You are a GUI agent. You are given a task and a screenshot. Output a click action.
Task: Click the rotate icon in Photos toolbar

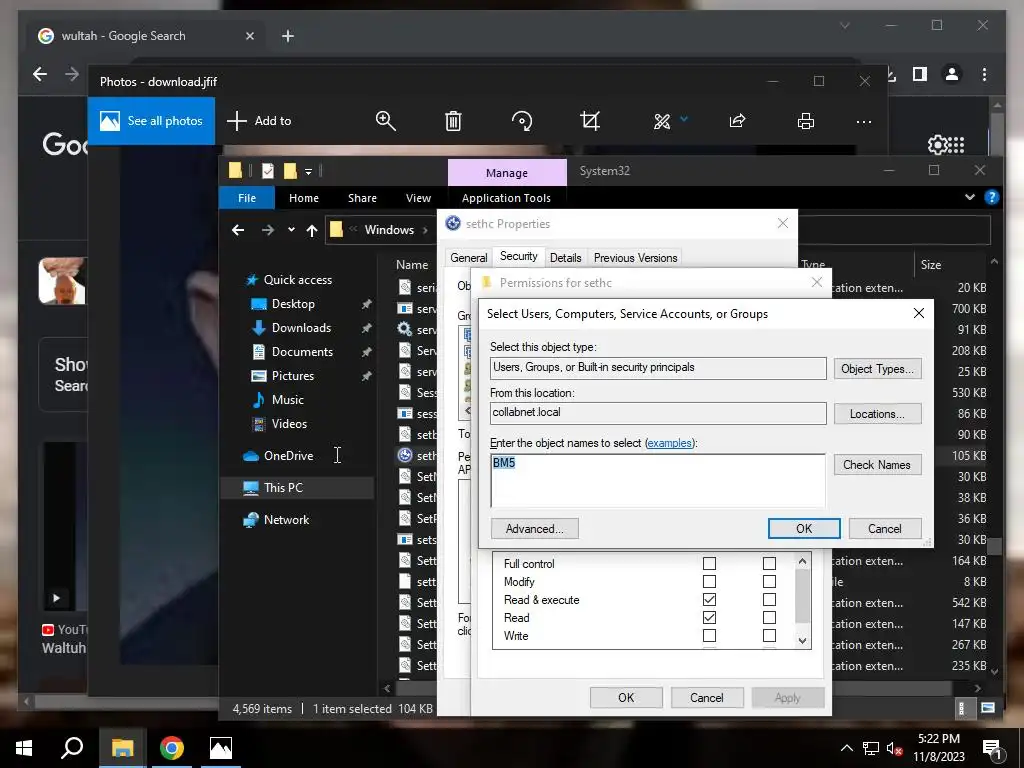point(522,121)
